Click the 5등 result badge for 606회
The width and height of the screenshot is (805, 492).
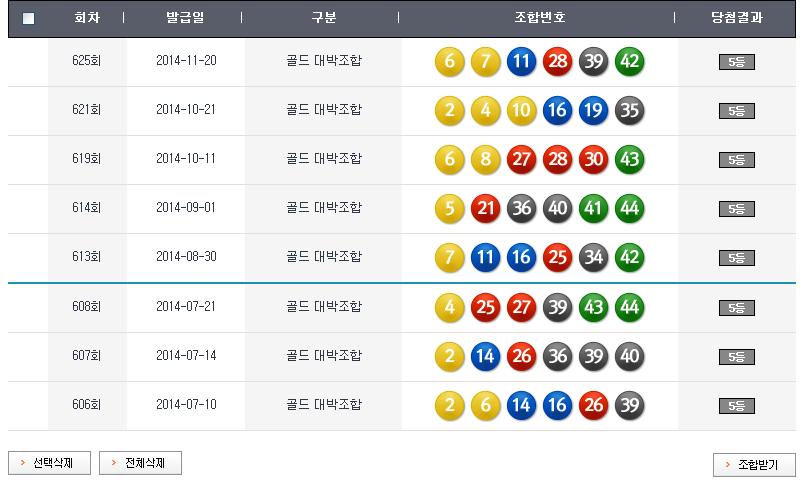click(x=737, y=406)
